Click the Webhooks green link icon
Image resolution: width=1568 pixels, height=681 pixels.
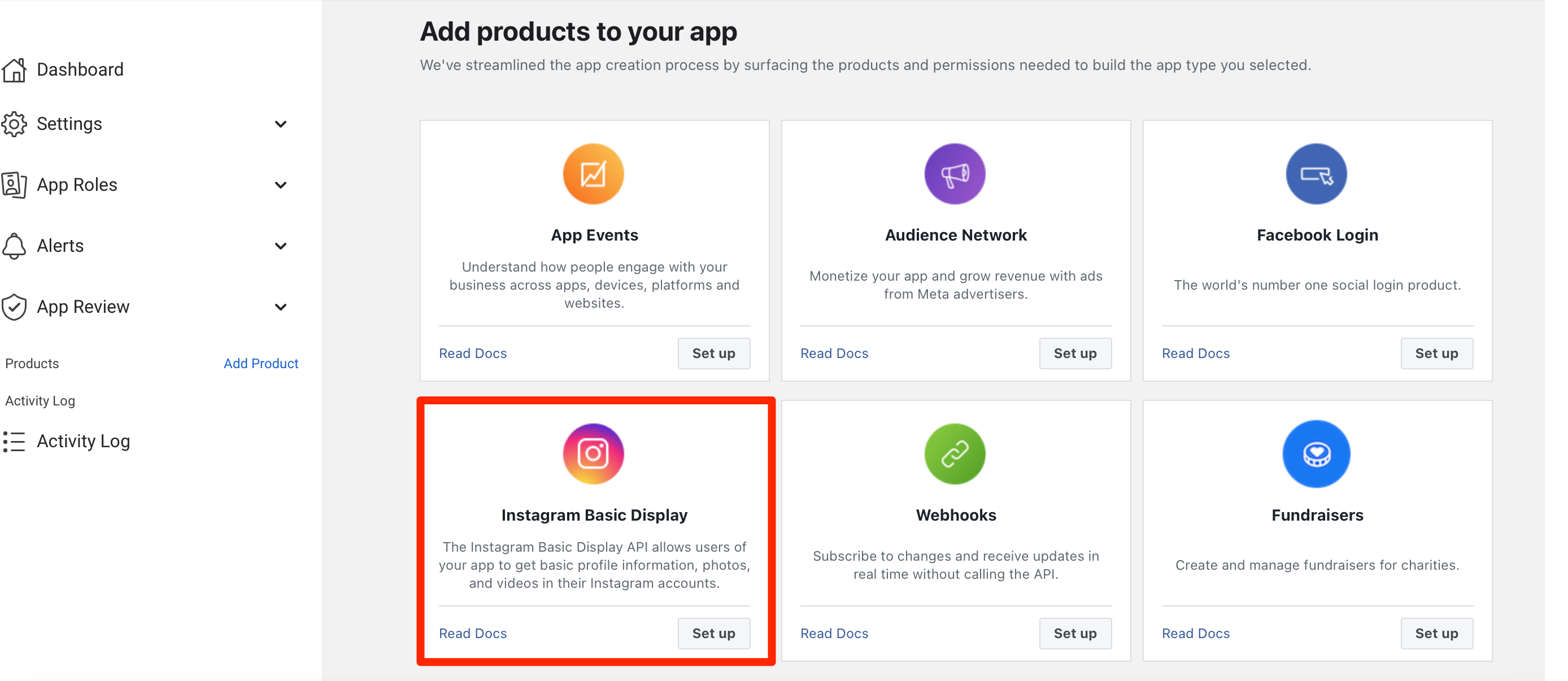pyautogui.click(x=955, y=454)
